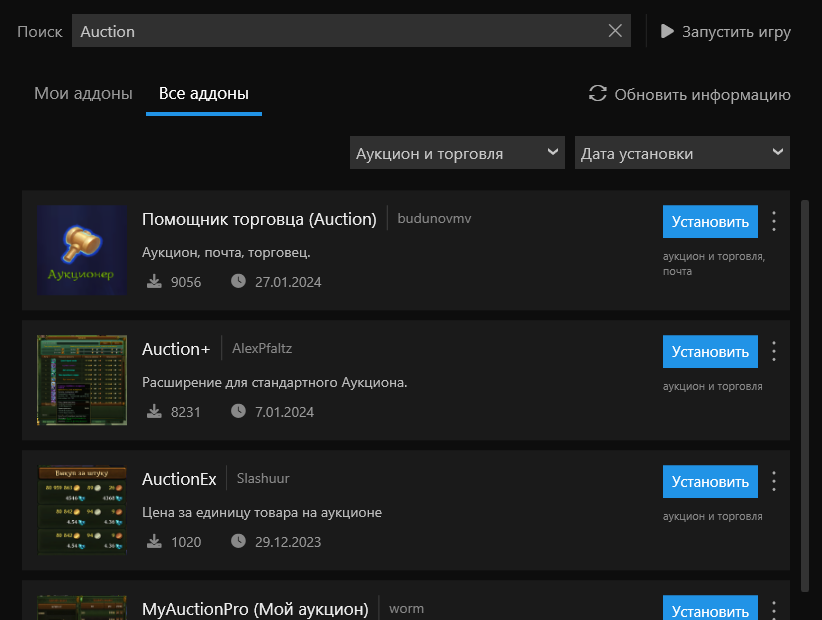The image size is (822, 620).
Task: Clear the Auction search text
Action: coord(615,30)
